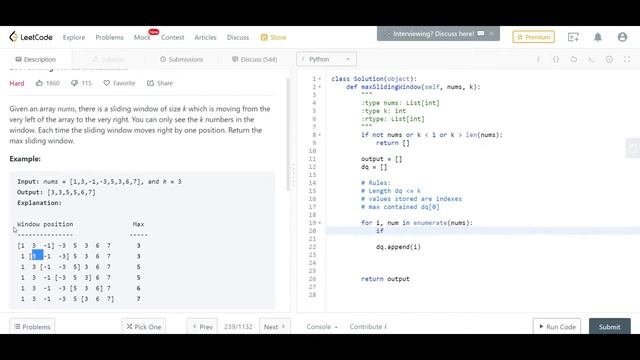Toggle editor full screen mode
The width and height of the screenshot is (640, 360).
pos(627,59)
